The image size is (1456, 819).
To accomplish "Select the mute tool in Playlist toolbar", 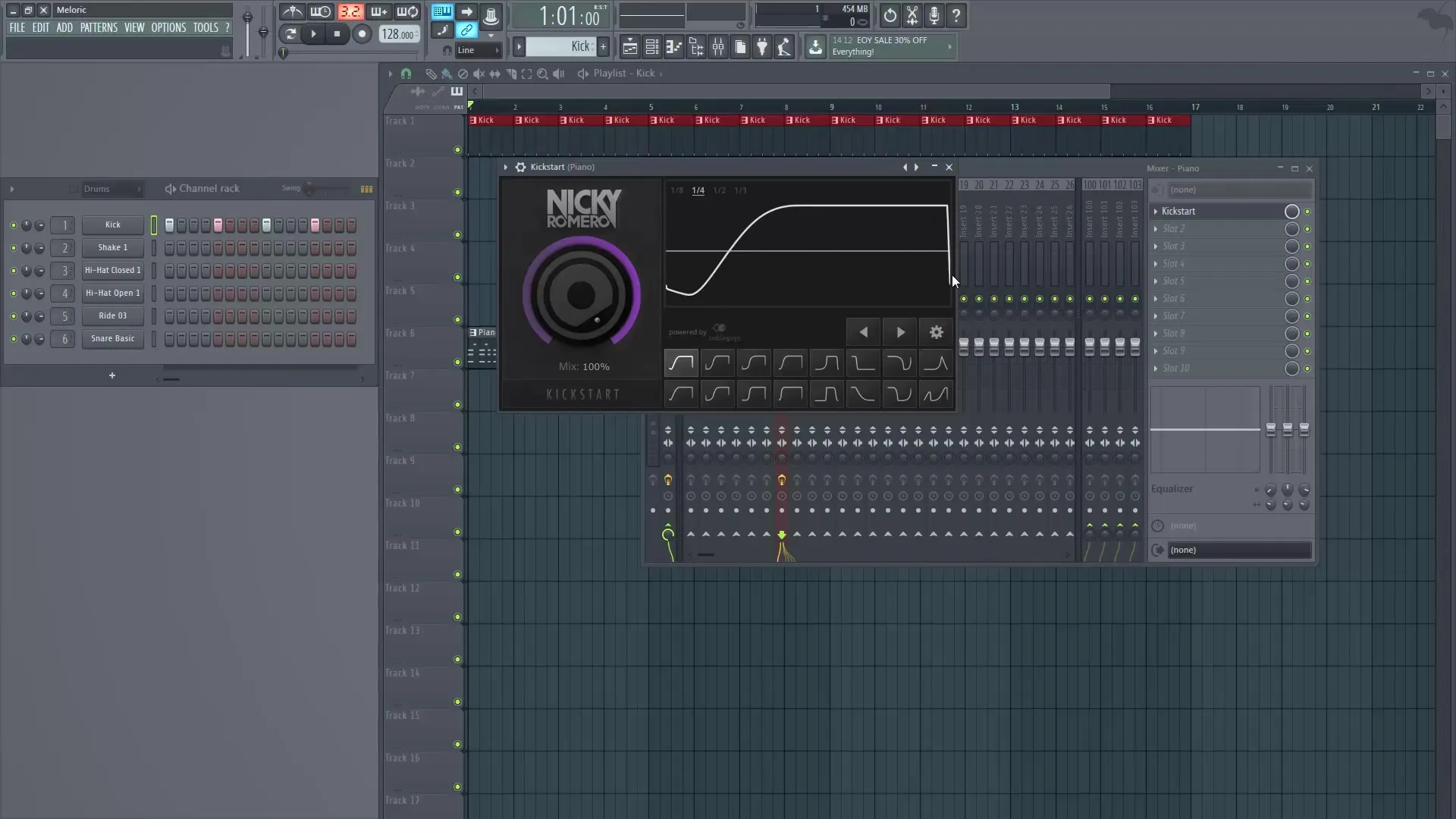I will 479,74.
